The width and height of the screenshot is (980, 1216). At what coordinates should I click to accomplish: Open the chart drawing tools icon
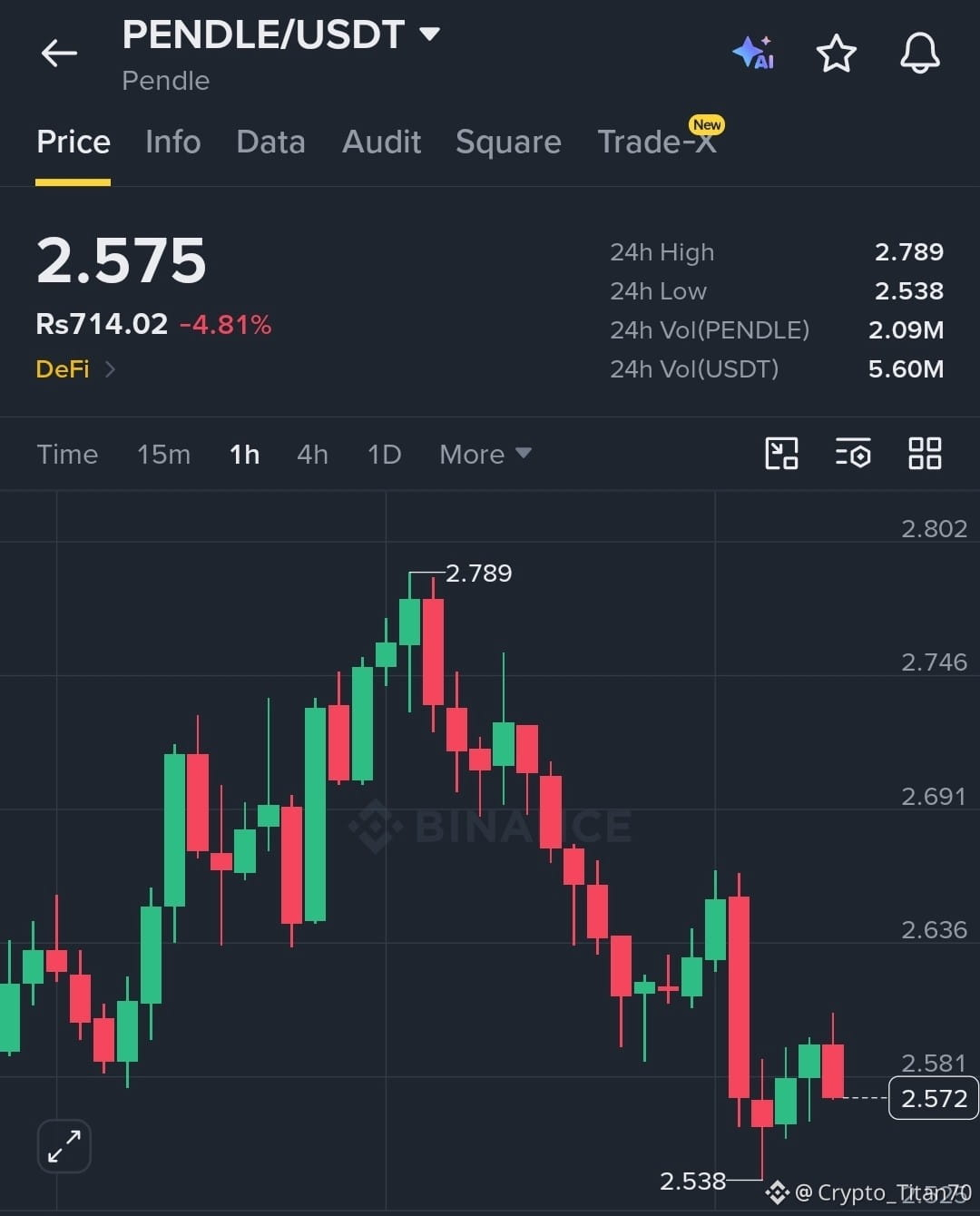[x=781, y=453]
